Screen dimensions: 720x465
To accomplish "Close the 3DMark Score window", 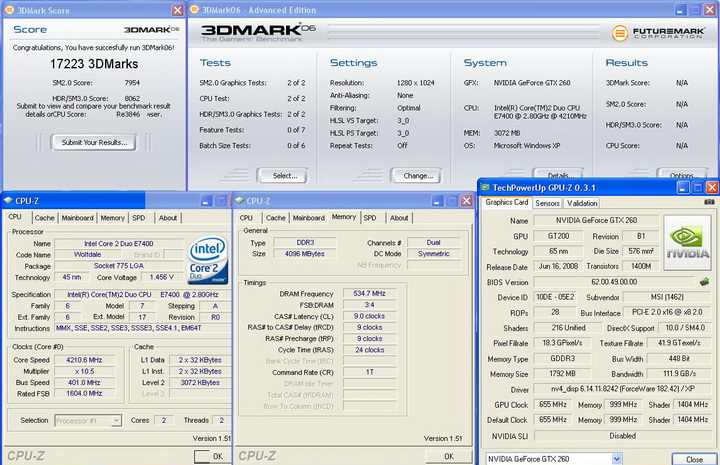I will click(177, 10).
